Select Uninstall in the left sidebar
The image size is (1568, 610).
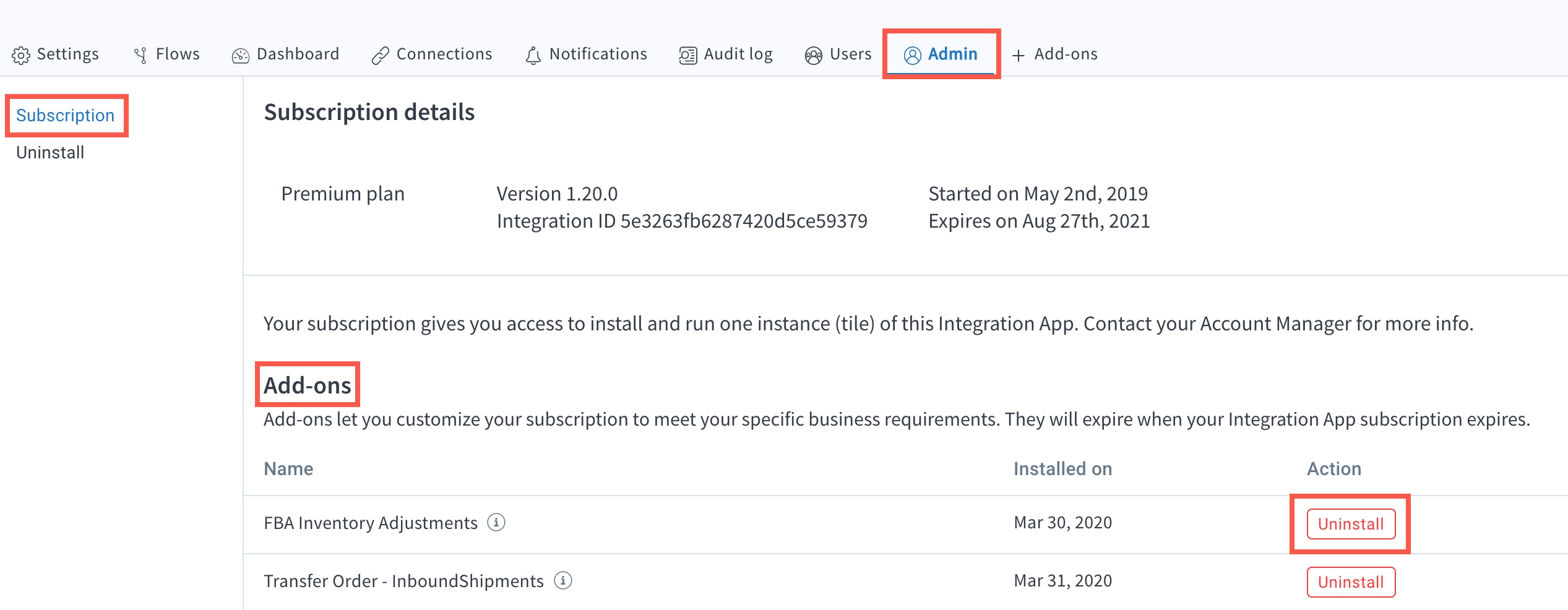click(50, 153)
